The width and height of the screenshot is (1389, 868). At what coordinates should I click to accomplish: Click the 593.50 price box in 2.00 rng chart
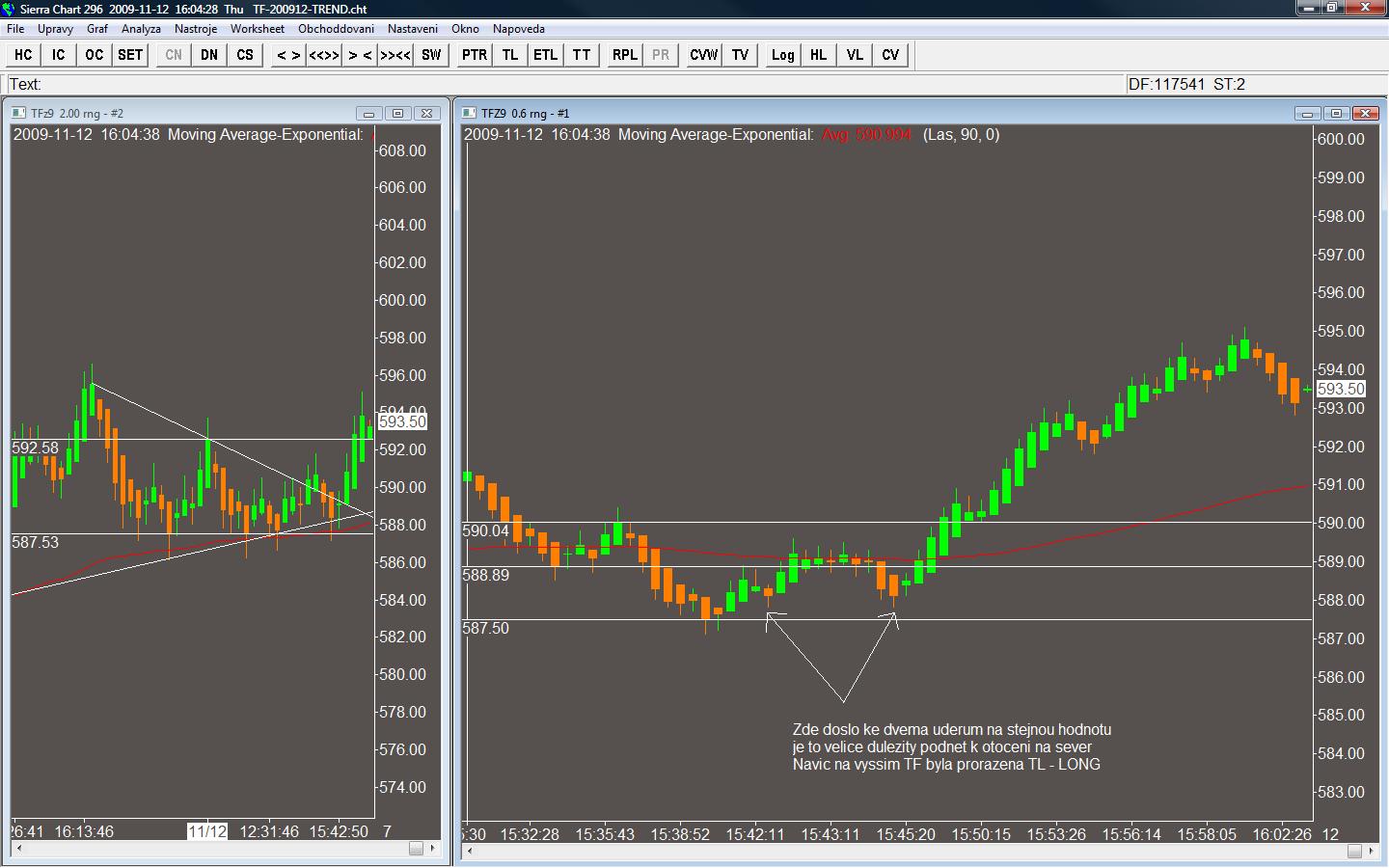(402, 421)
